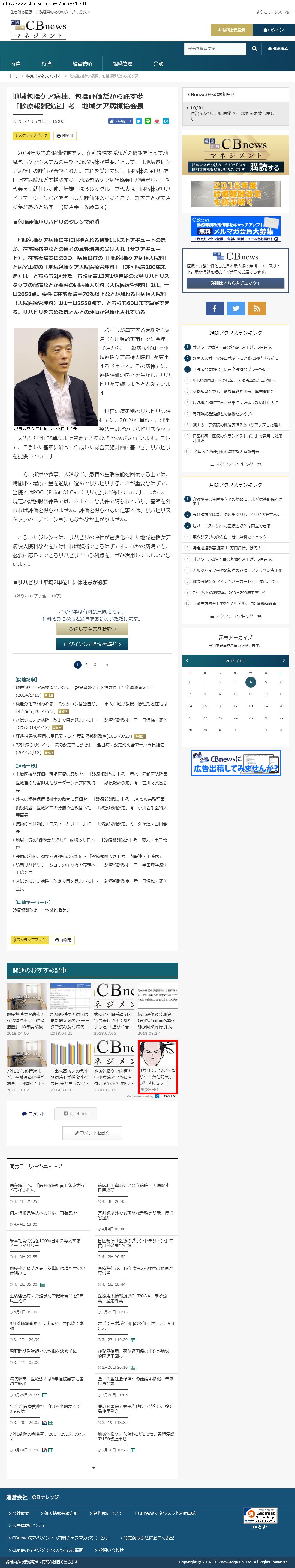Viewport: 295px width, 1568px height.
Task: Open ranking item 「医師の高齢化」は在宅医療のブレーキに?
Action: (231, 369)
